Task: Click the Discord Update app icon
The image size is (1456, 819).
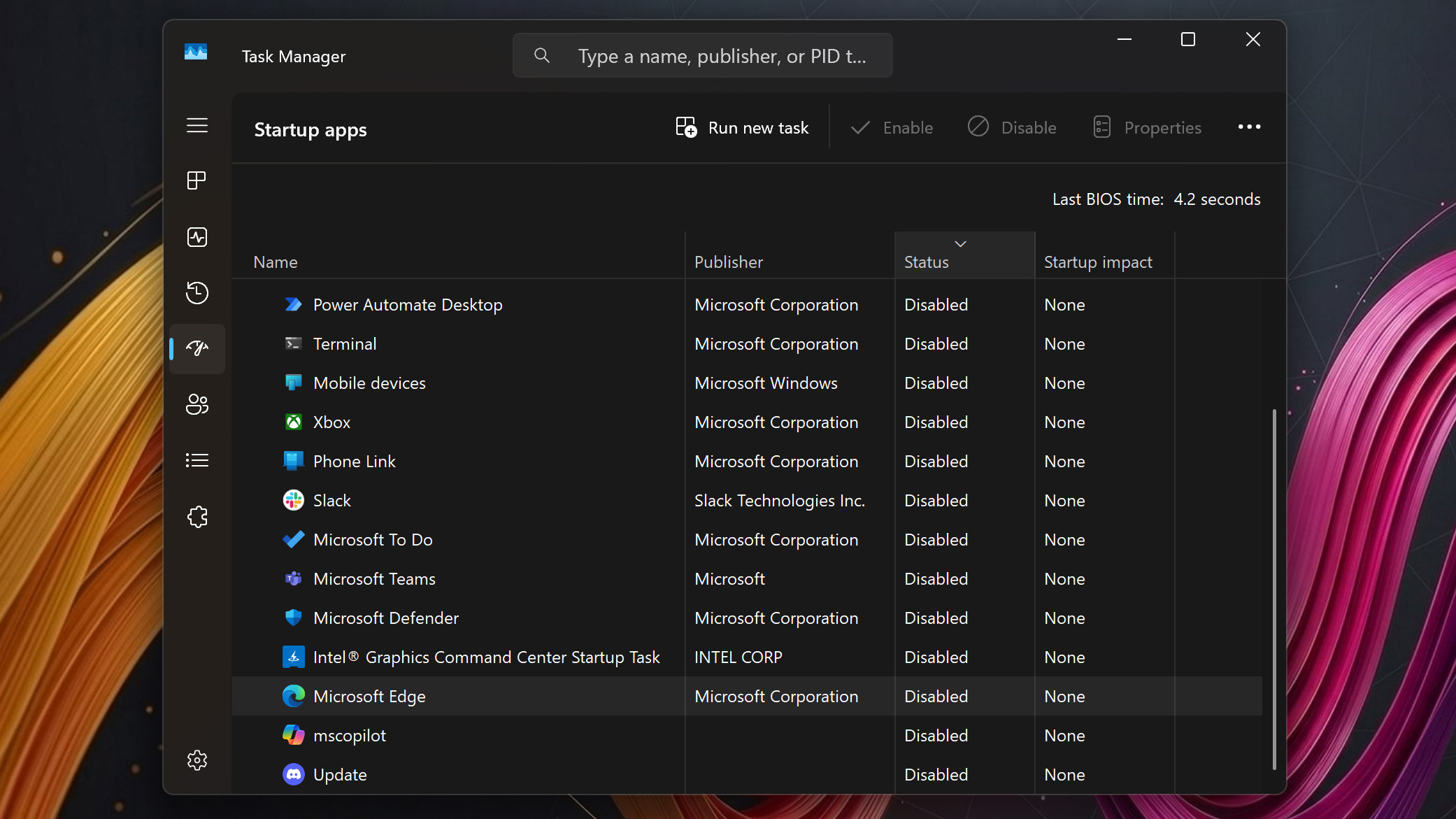Action: tap(294, 774)
